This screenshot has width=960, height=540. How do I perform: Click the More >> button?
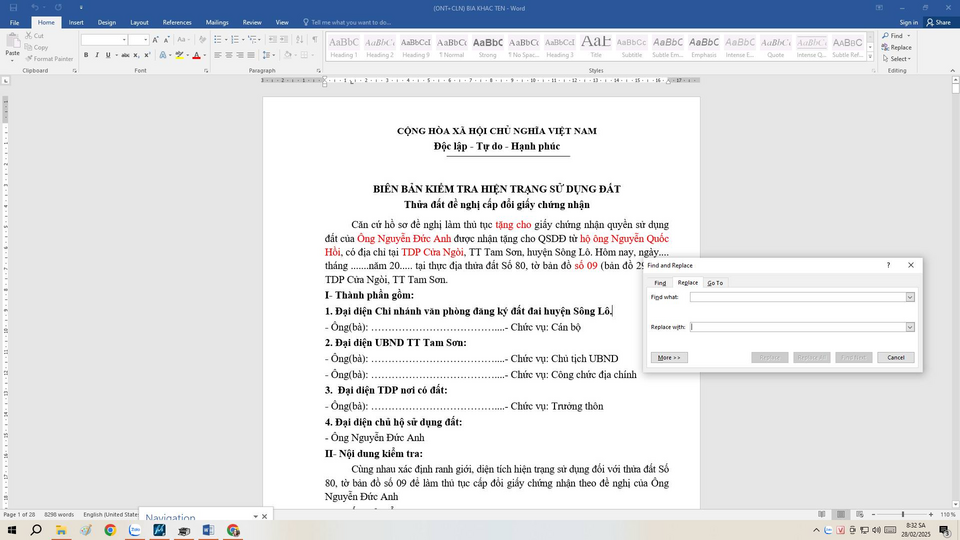click(669, 357)
